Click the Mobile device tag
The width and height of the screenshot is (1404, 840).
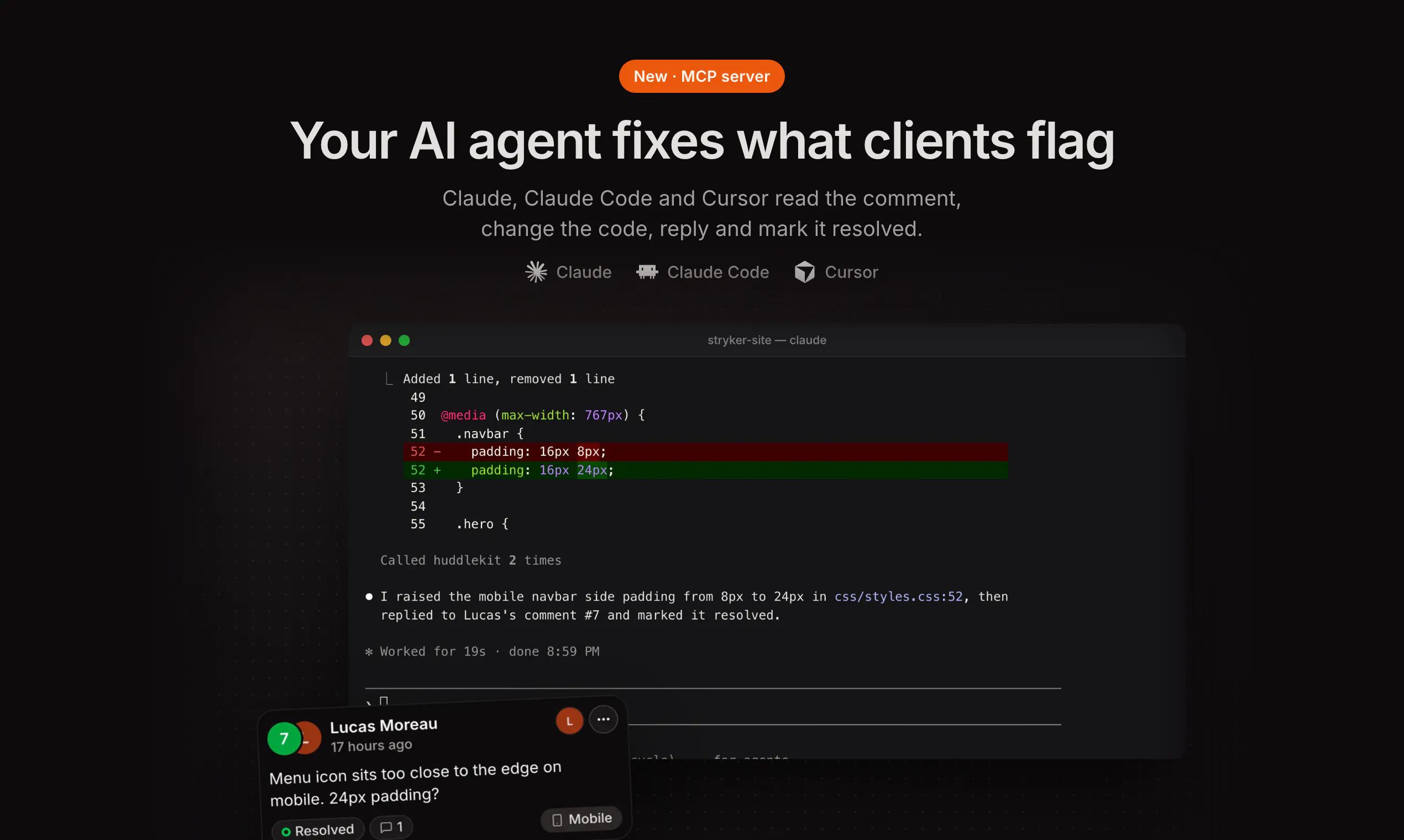click(581, 819)
